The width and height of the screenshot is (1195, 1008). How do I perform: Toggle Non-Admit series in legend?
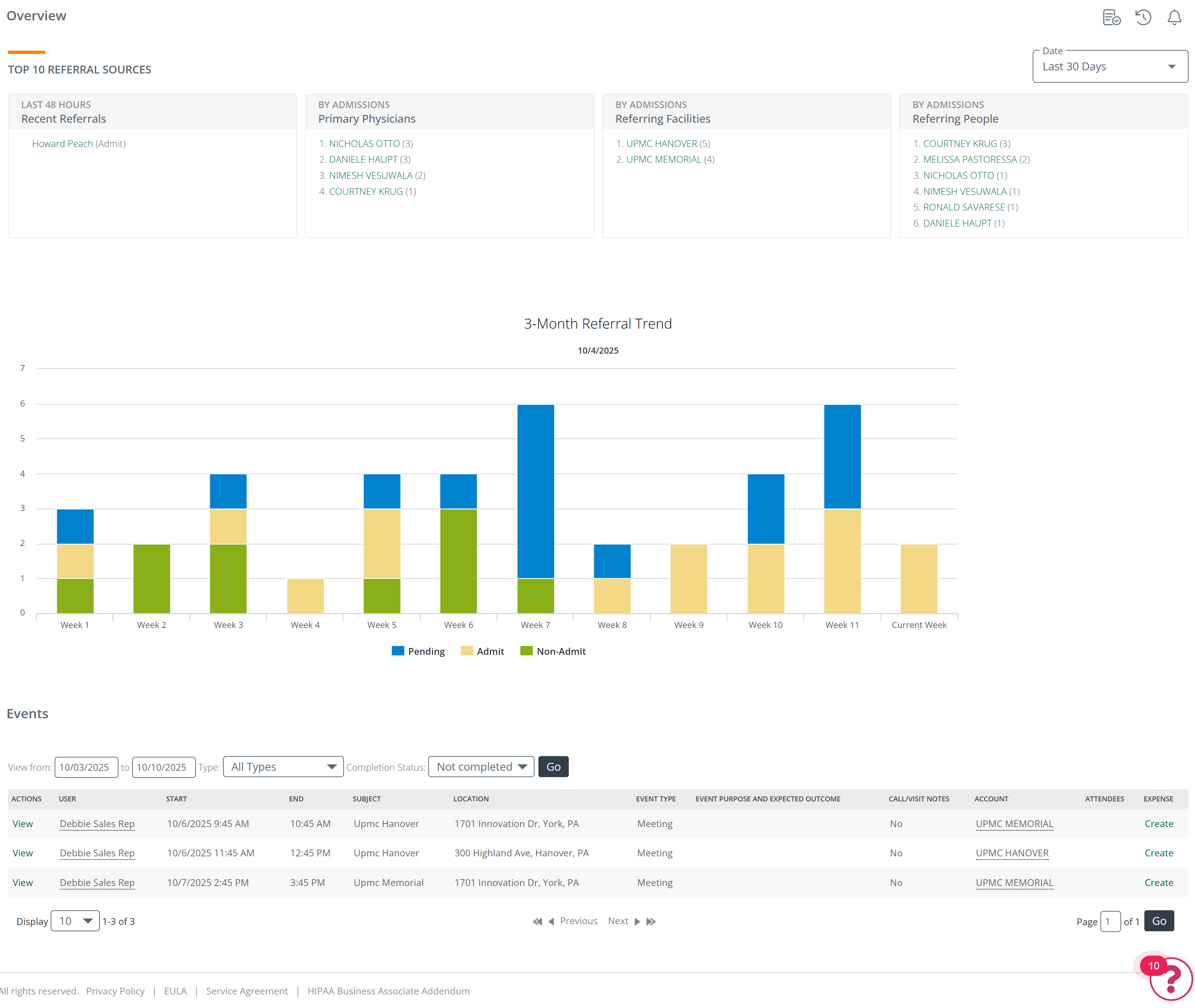(x=553, y=651)
